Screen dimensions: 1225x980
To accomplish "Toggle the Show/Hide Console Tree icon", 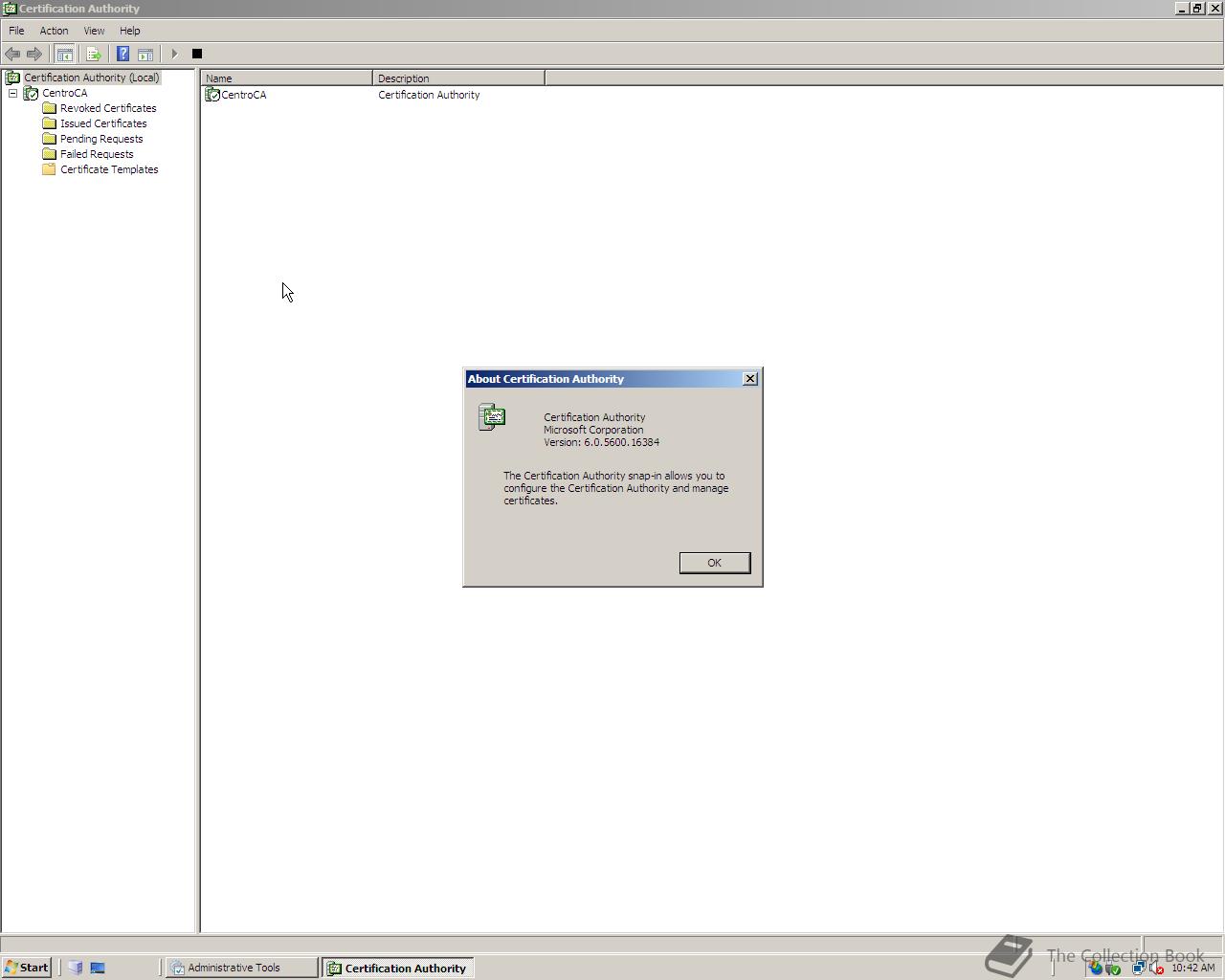I will pos(64,54).
